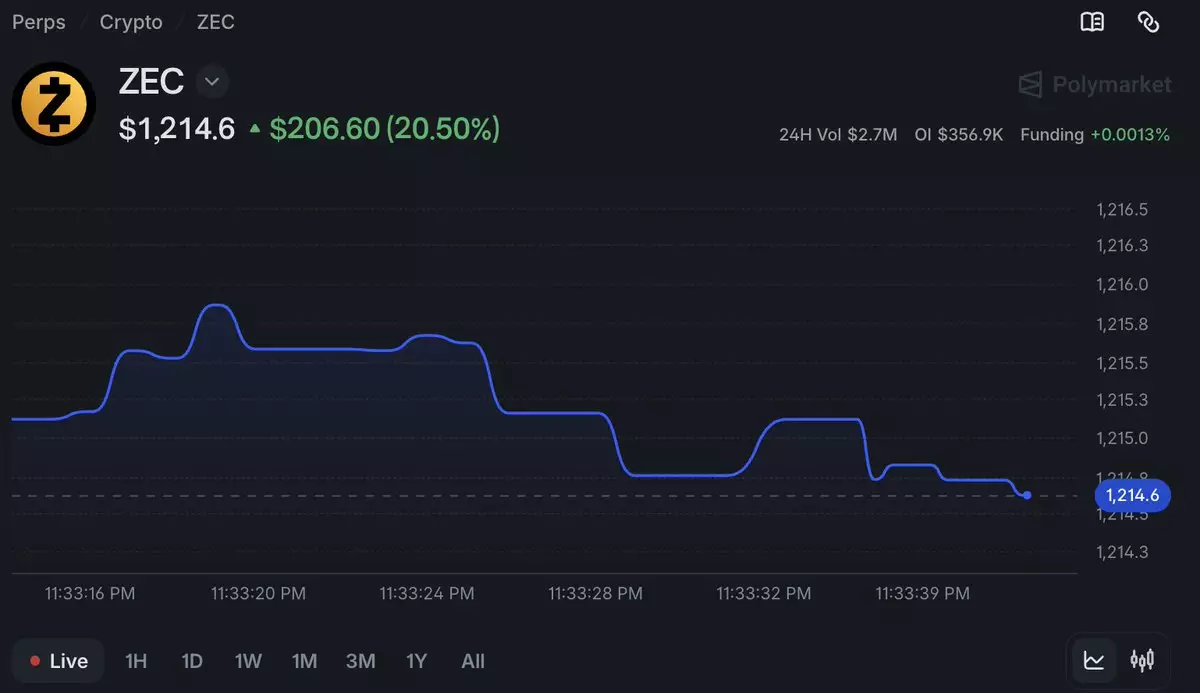Open the book guide icon
1200x693 pixels.
pyautogui.click(x=1092, y=22)
